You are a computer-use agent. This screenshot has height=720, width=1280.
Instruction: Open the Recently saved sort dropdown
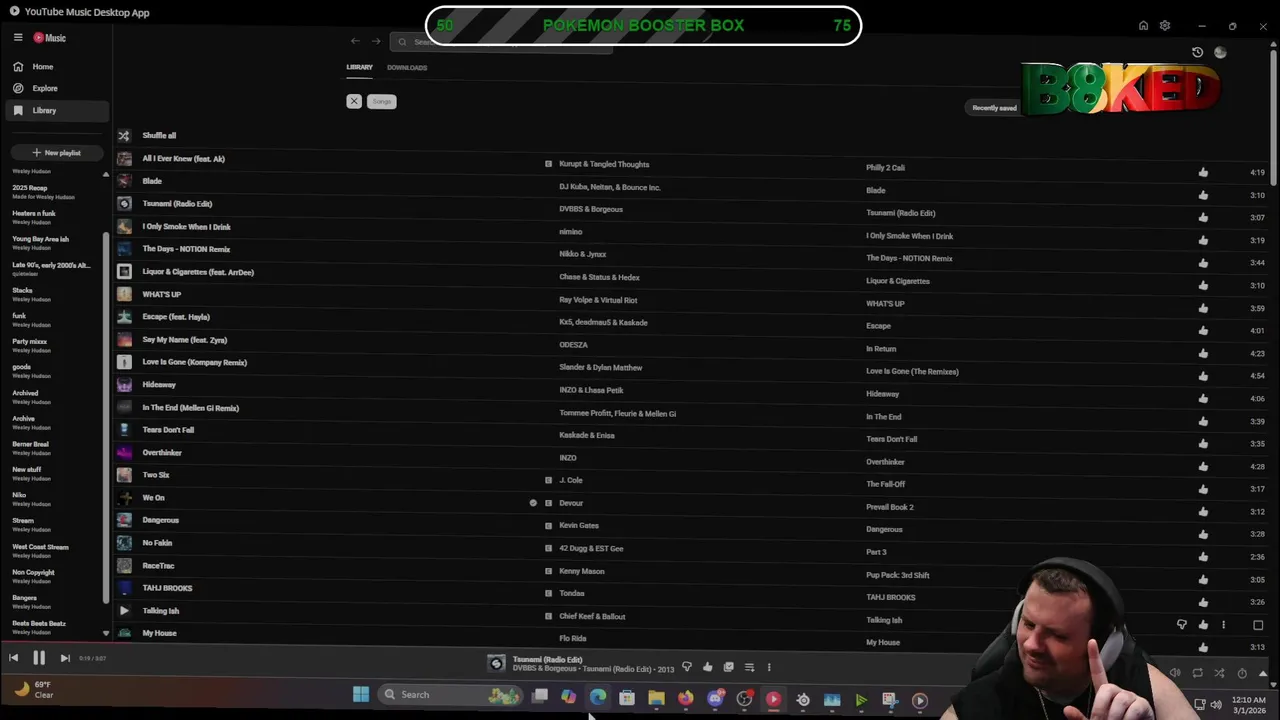pyautogui.click(x=994, y=108)
